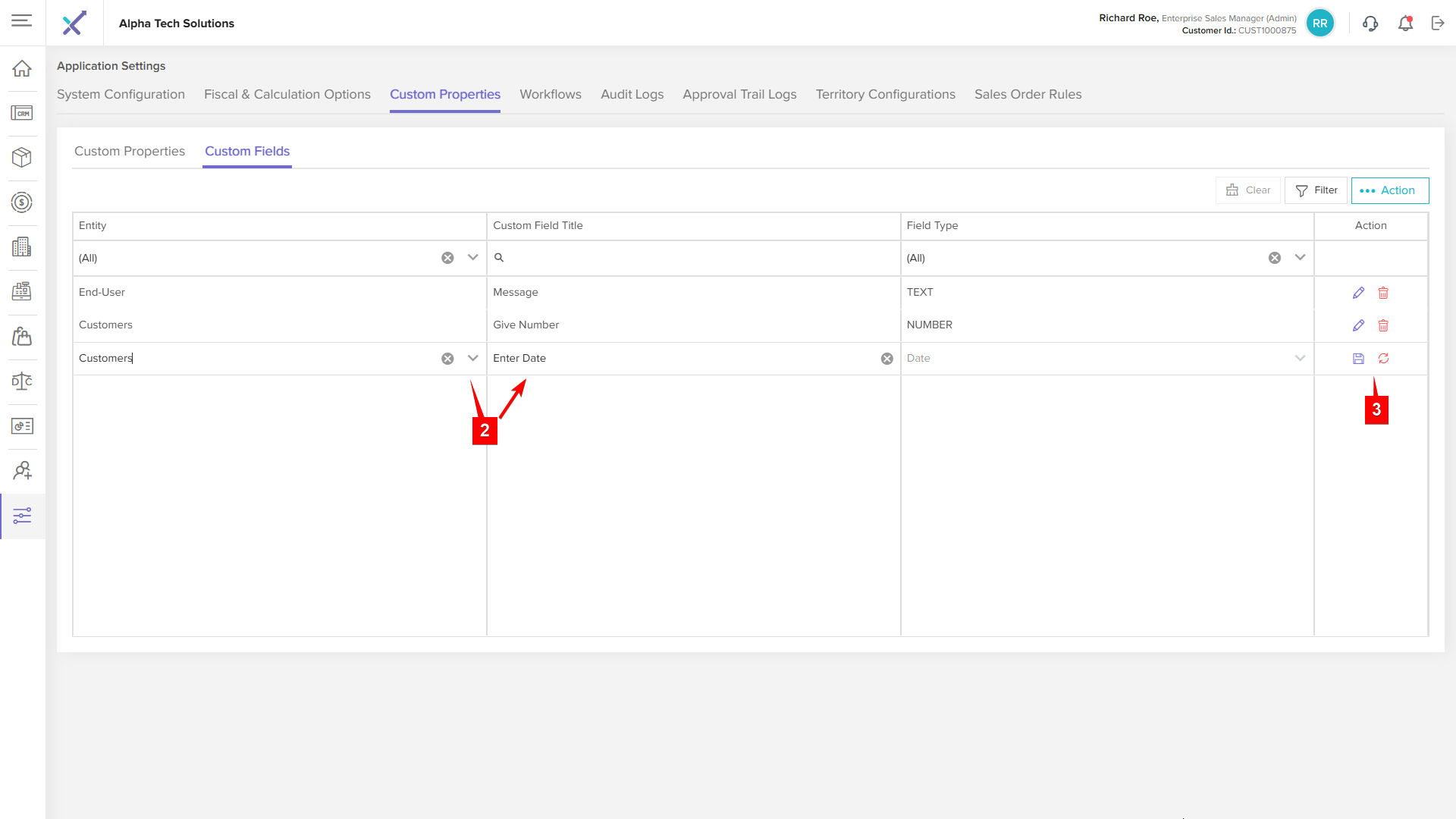Click the logout icon in header

pyautogui.click(x=1438, y=24)
